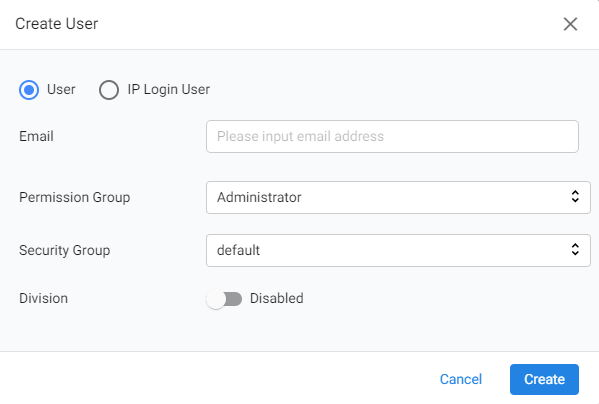Click the word 'Administrator' in Permission Group
Viewport: 599px width, 404px height.
point(259,197)
